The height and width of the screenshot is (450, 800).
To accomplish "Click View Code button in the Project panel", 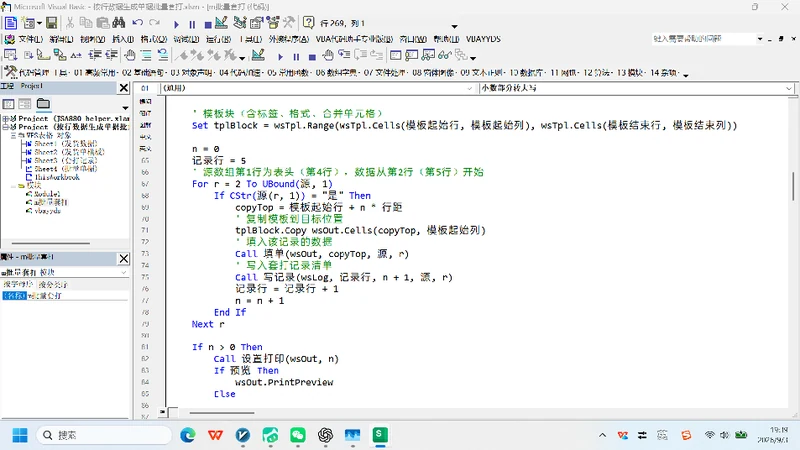I will (9, 104).
